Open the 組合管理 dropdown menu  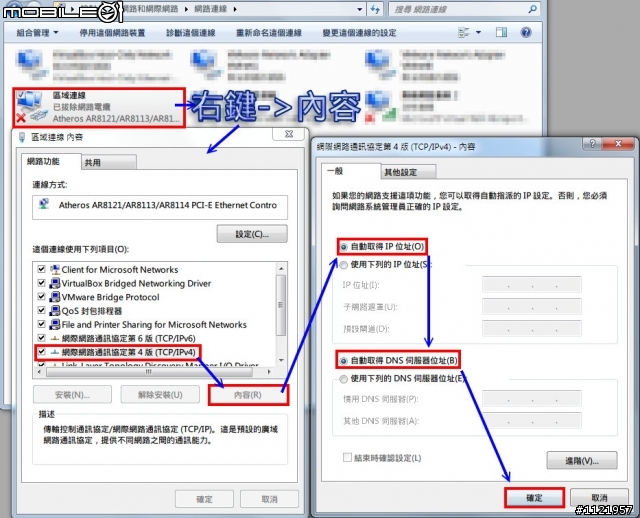(38, 33)
